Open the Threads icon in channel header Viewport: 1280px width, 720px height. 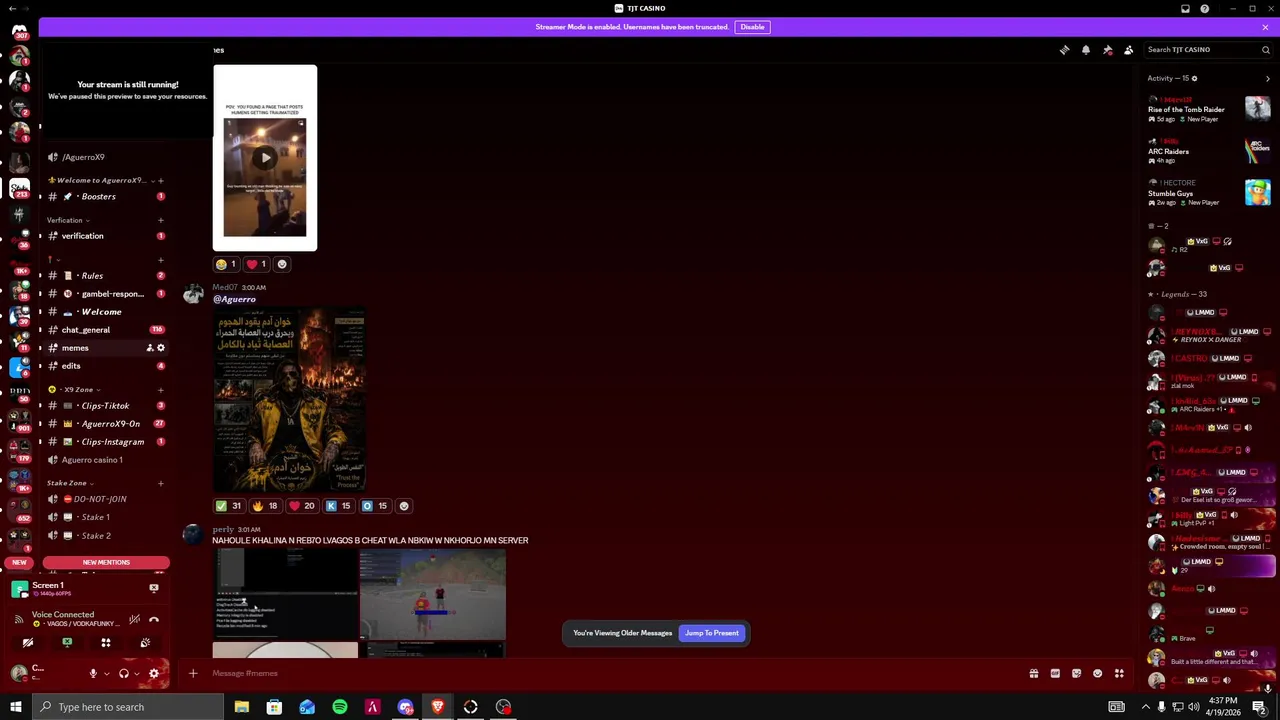[x=1064, y=49]
